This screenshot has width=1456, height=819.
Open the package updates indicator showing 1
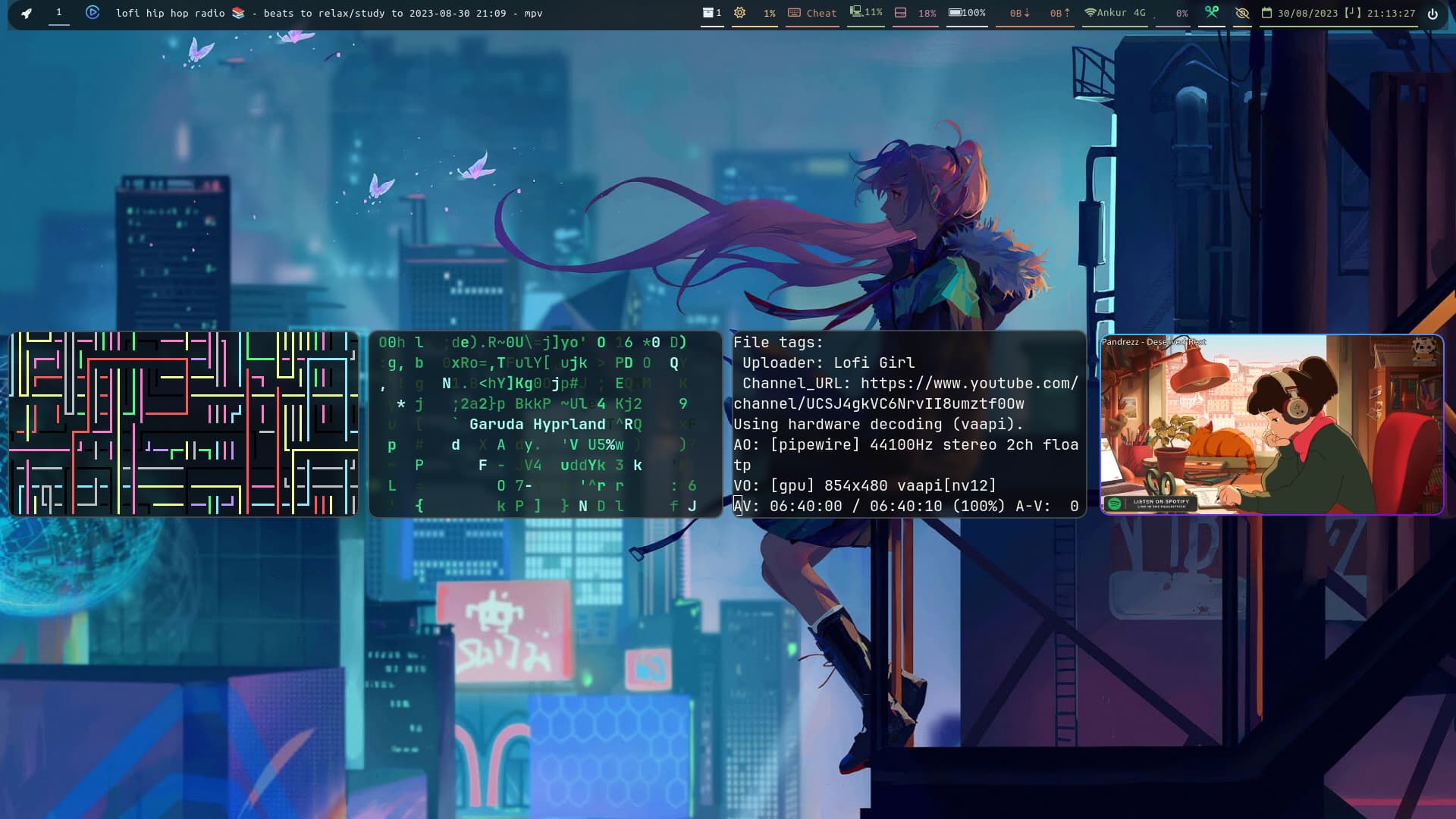712,13
